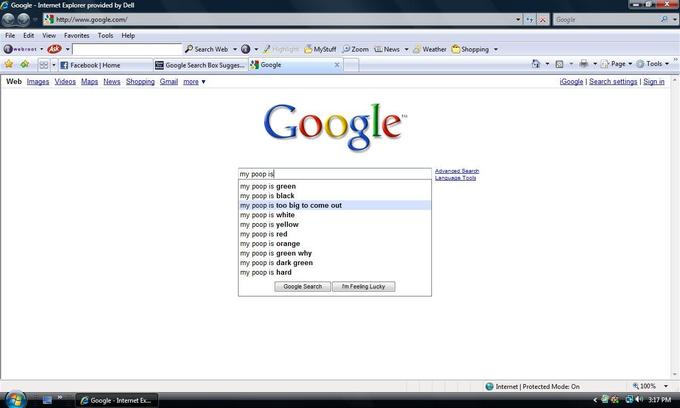
Task: Click the Google Search button
Action: click(302, 287)
